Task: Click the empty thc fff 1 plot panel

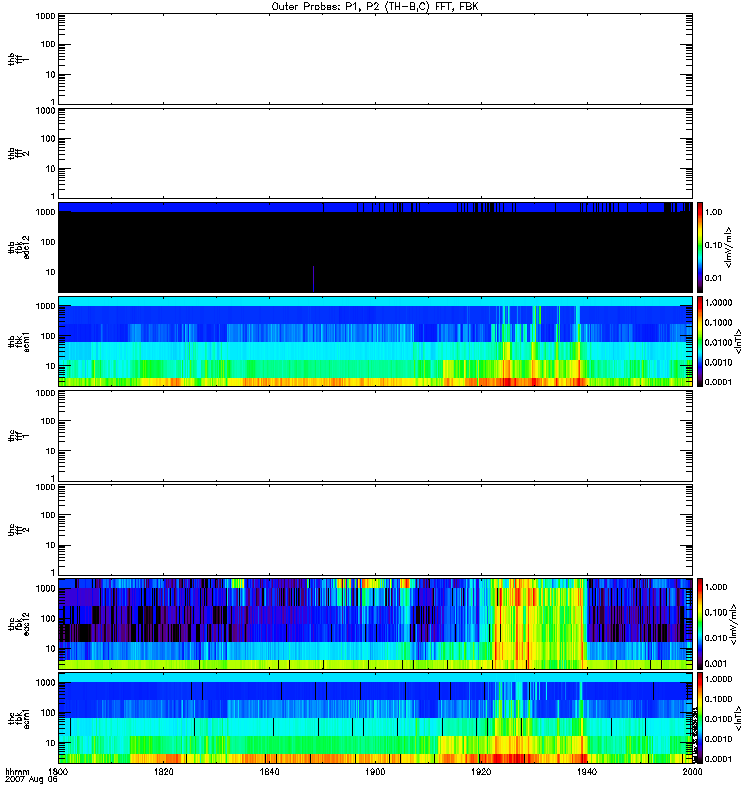Action: click(x=375, y=436)
